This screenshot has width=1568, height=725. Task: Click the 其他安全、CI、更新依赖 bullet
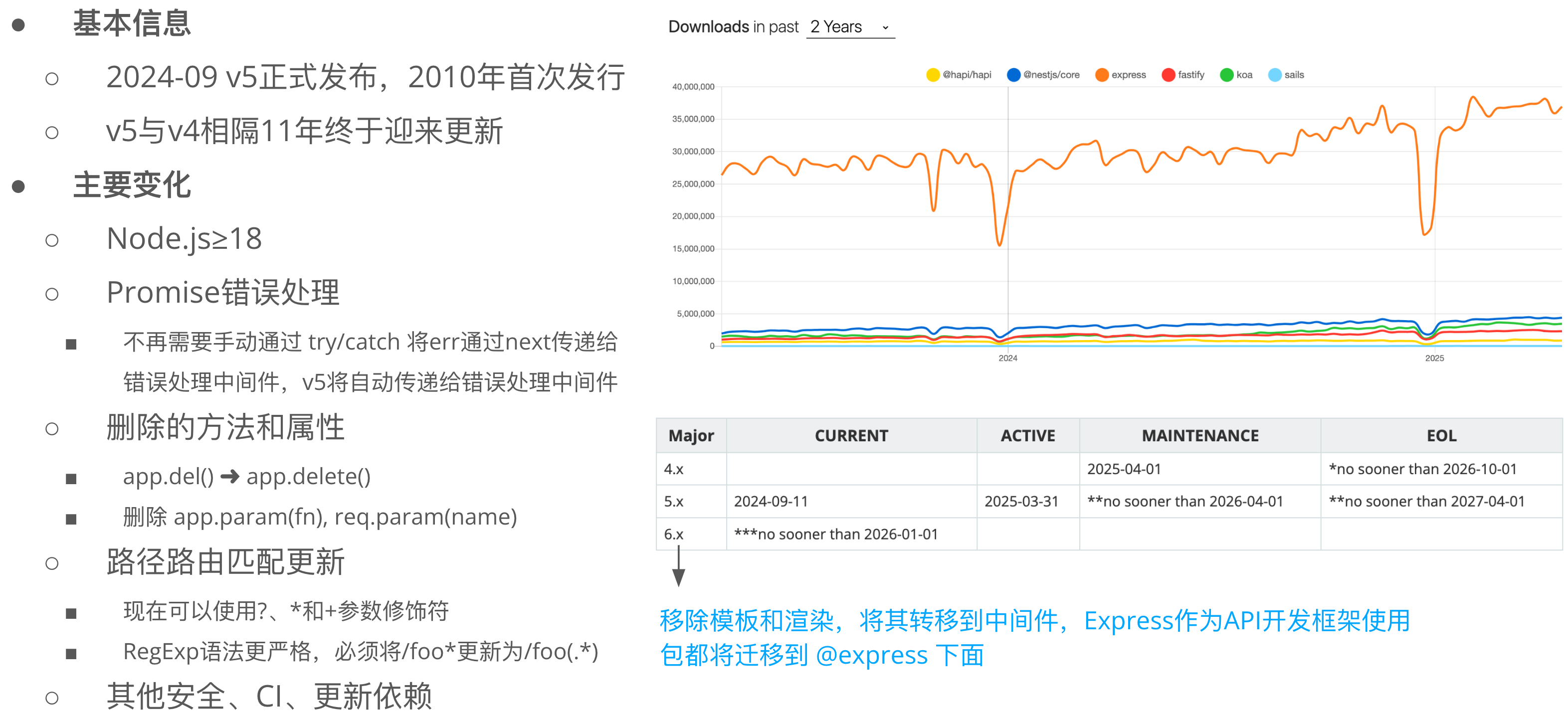click(x=269, y=697)
